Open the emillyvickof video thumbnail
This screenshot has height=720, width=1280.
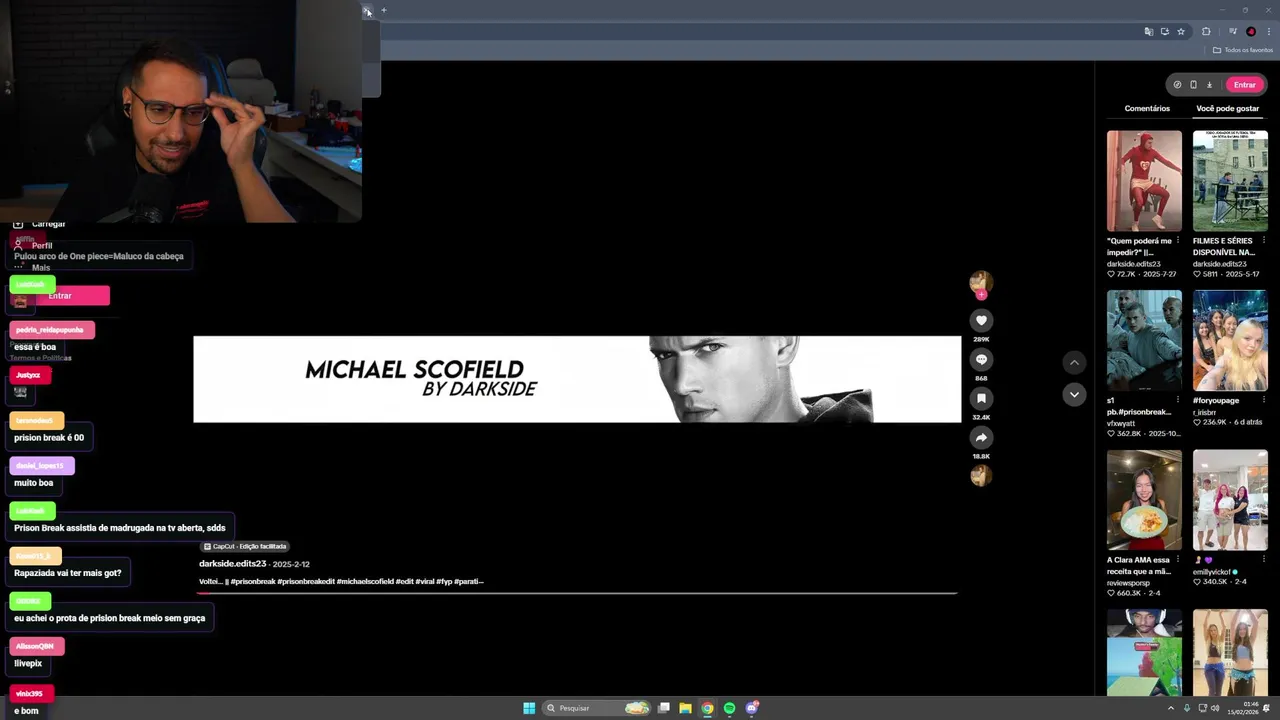click(1230, 500)
